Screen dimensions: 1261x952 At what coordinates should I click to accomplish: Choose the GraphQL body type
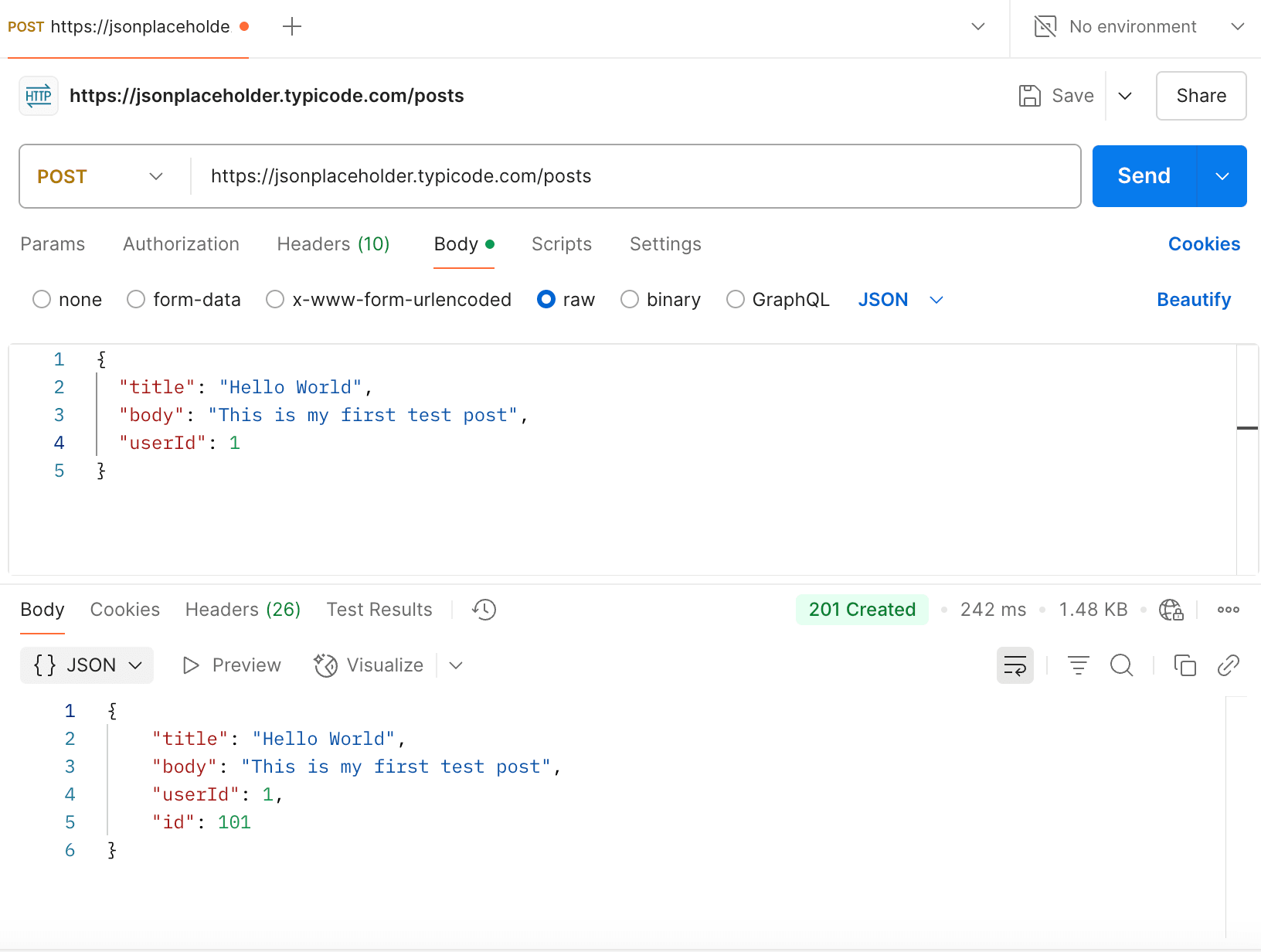[x=736, y=300]
